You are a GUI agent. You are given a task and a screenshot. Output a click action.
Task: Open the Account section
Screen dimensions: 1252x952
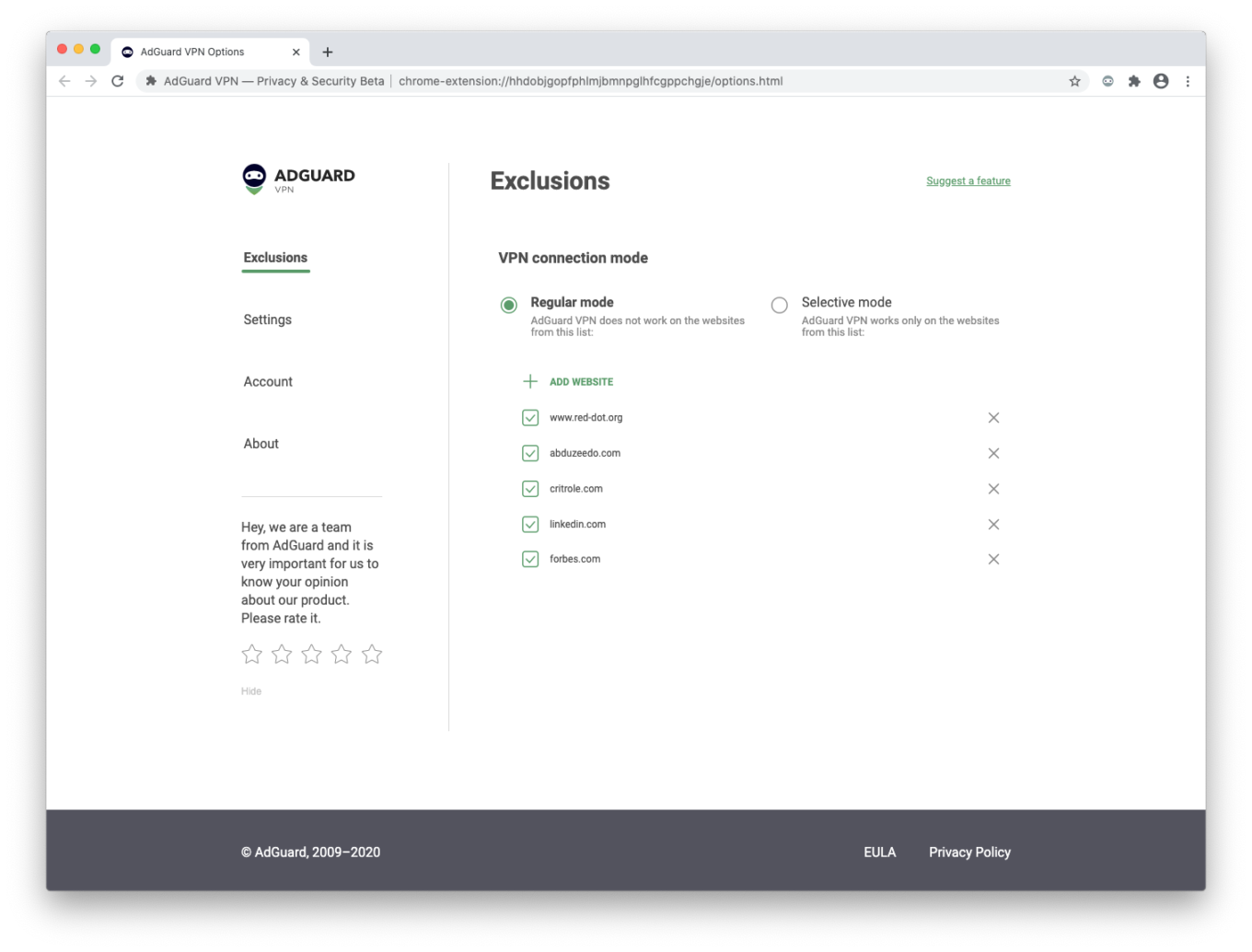point(268,381)
